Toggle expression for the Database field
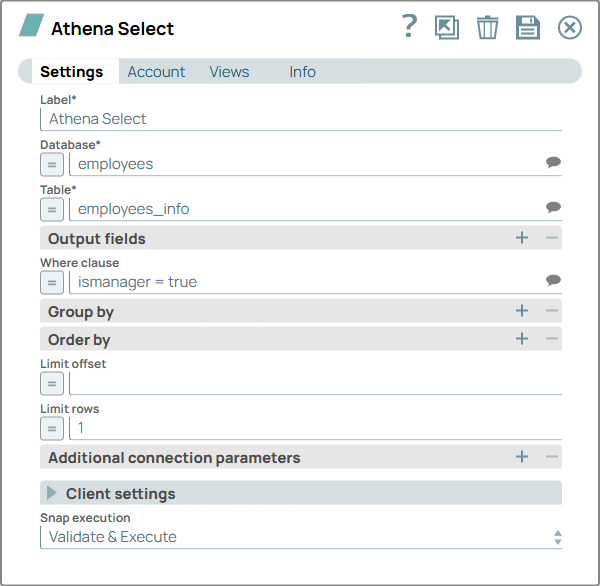 click(52, 165)
